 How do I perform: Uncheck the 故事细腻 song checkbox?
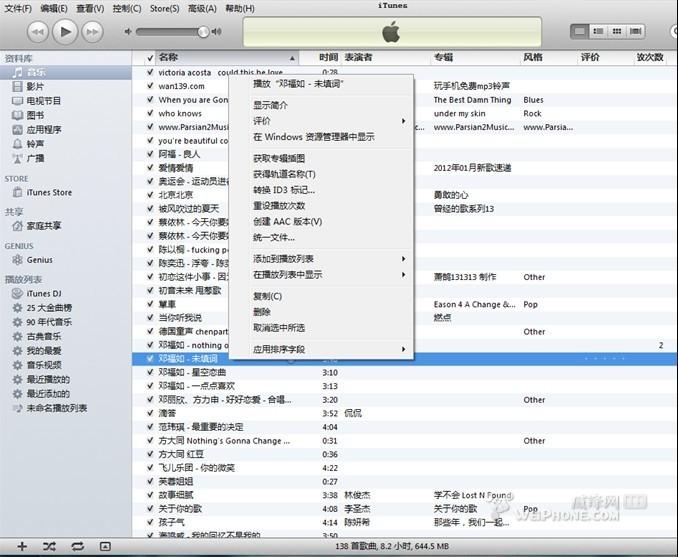pos(150,495)
